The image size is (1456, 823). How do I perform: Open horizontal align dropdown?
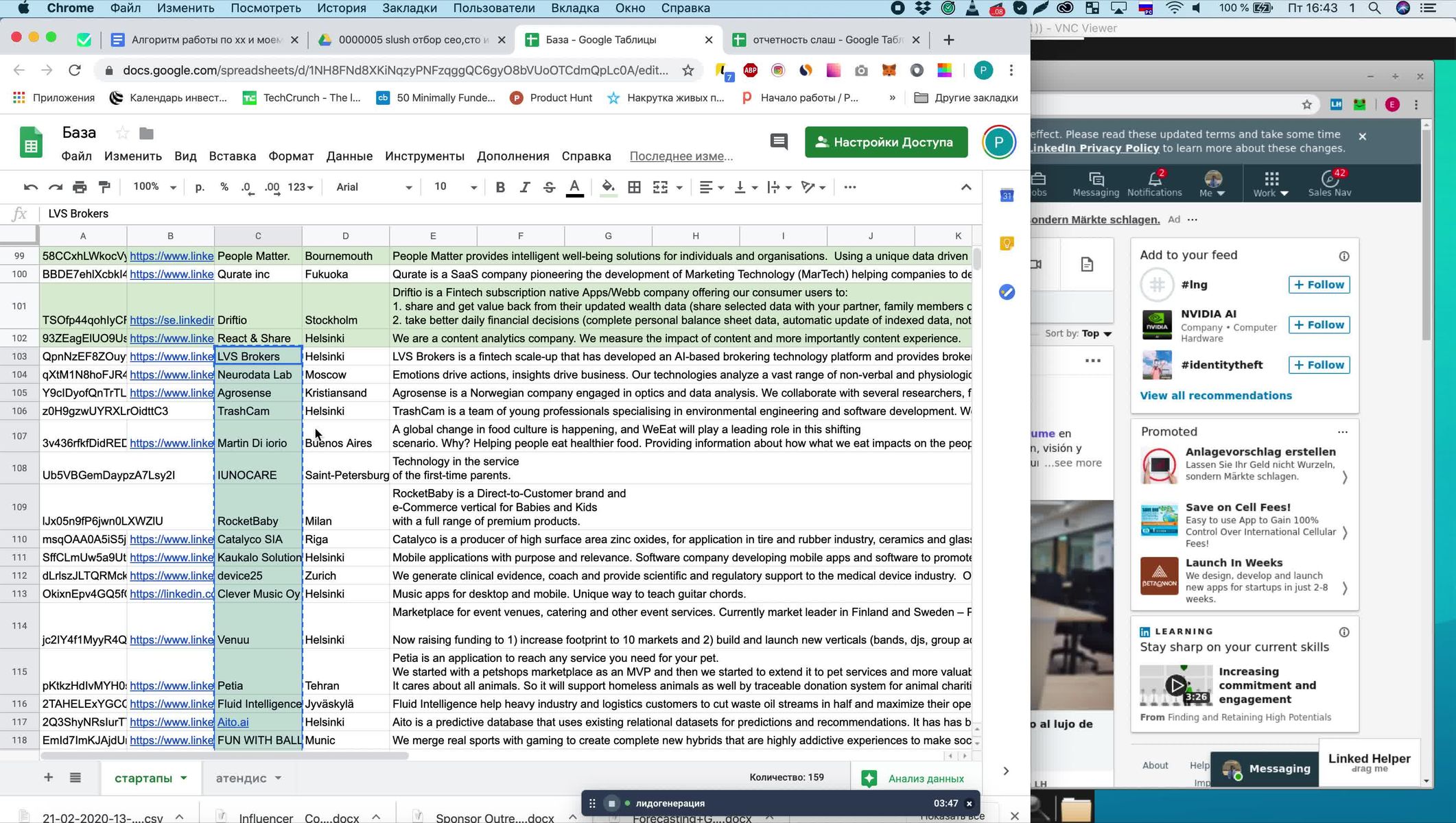pyautogui.click(x=712, y=187)
